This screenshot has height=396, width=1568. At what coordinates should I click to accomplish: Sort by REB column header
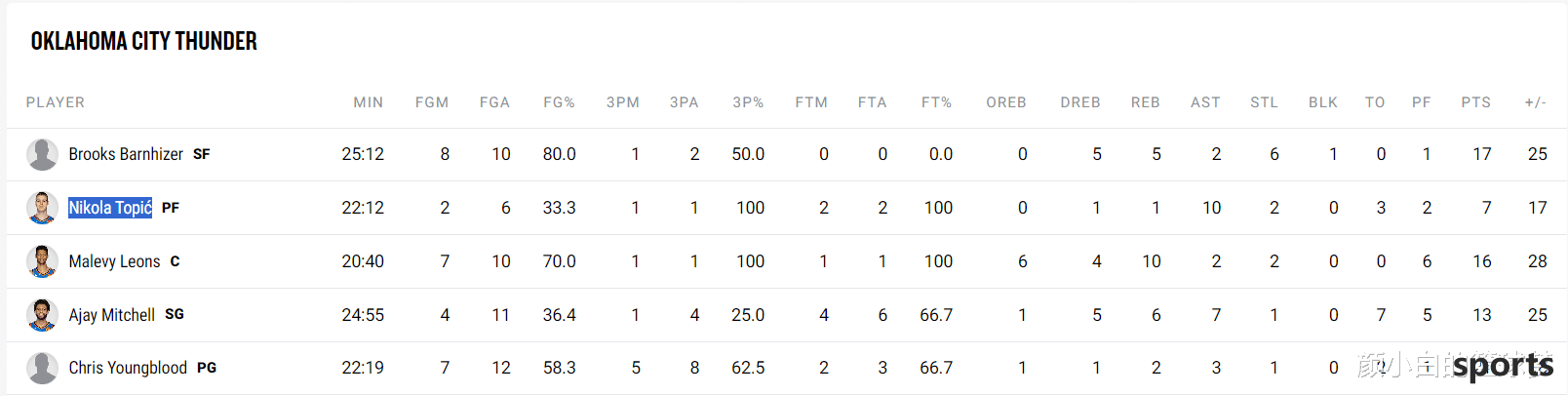pos(1146,102)
